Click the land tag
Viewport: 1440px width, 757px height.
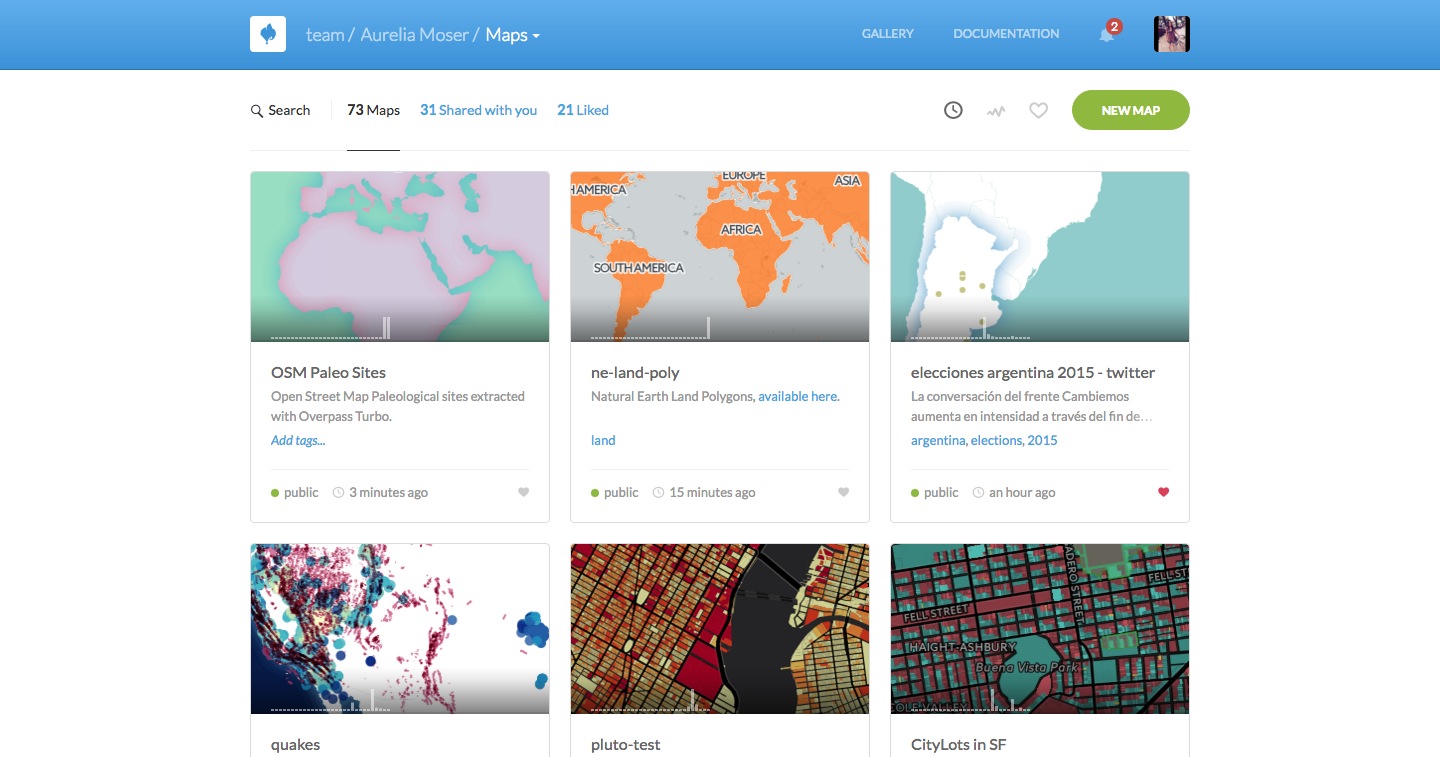pos(603,440)
